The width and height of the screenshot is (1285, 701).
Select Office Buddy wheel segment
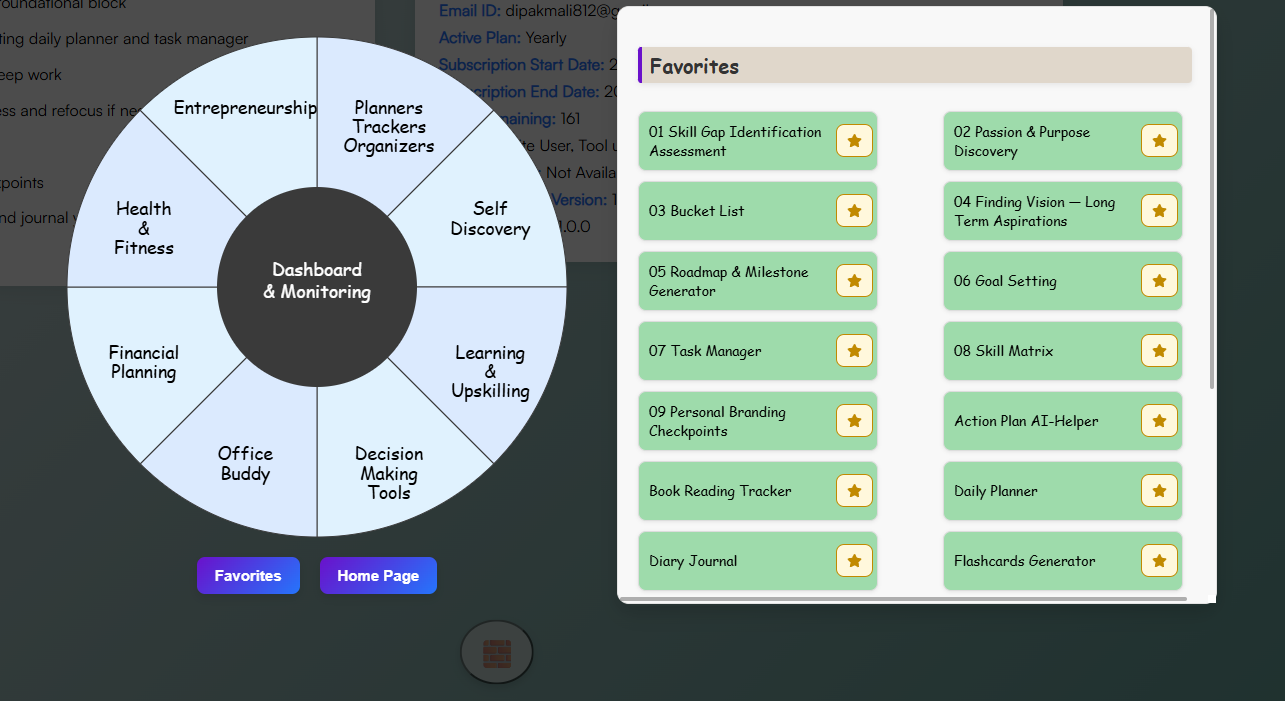(245, 464)
